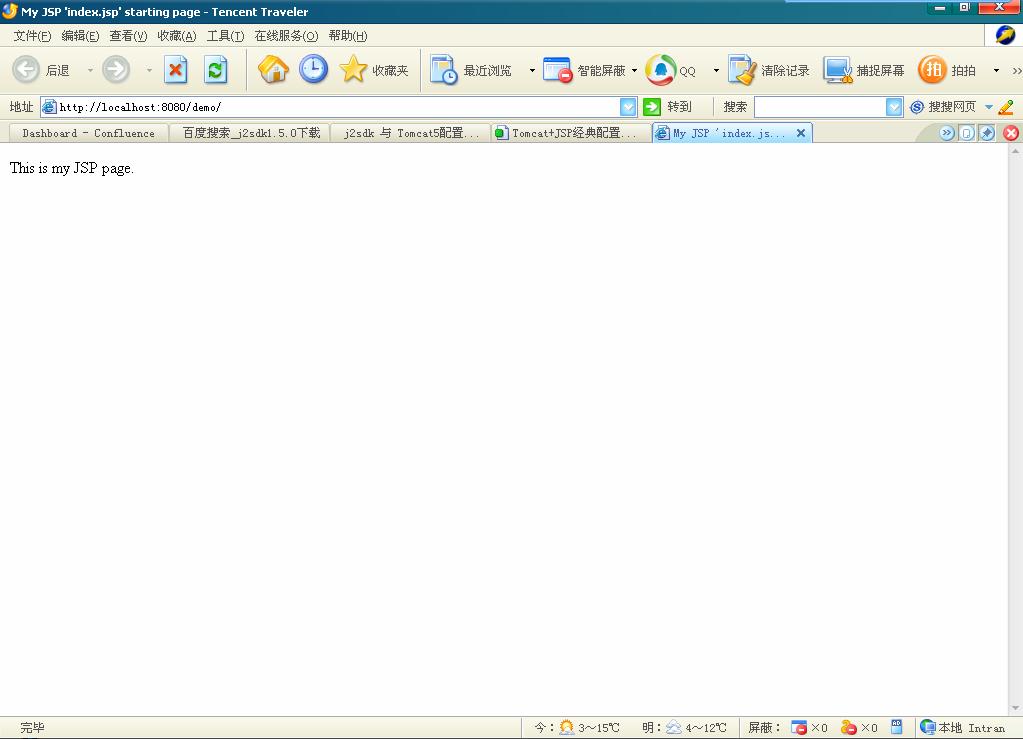
Task: Open browsing History clock icon
Action: pyautogui.click(x=314, y=70)
